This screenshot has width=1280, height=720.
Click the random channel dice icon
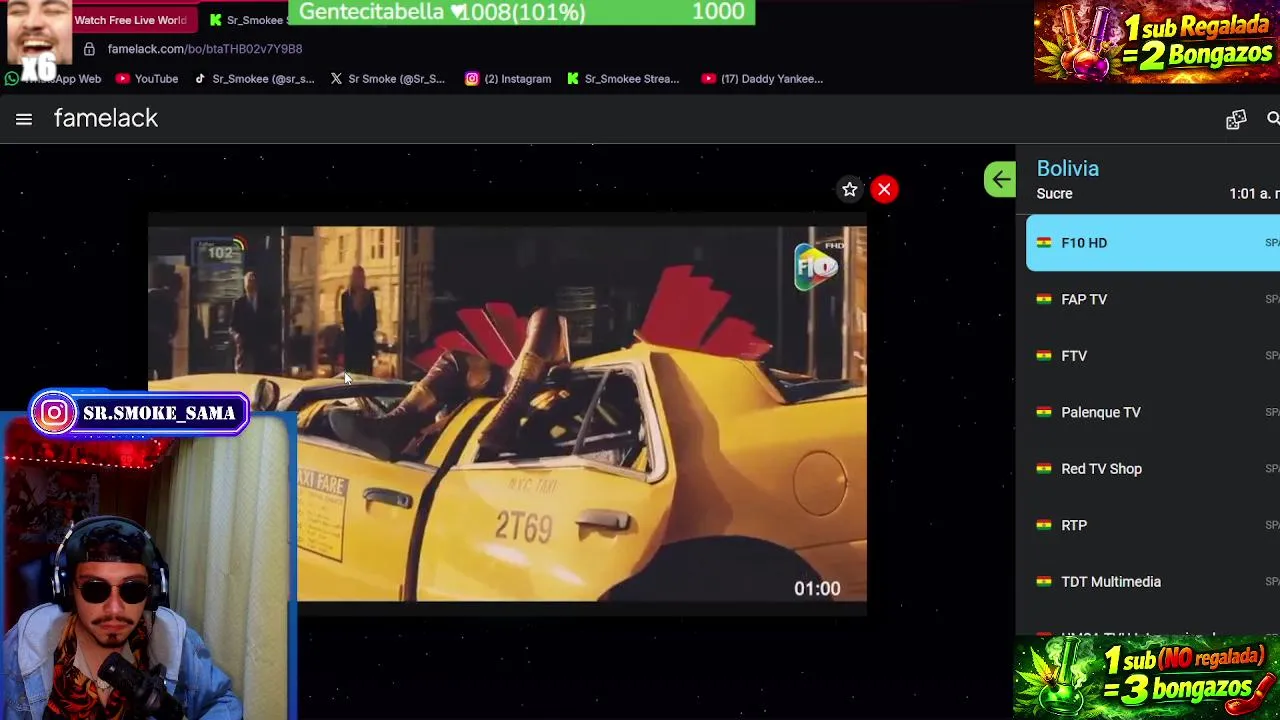pos(1236,119)
